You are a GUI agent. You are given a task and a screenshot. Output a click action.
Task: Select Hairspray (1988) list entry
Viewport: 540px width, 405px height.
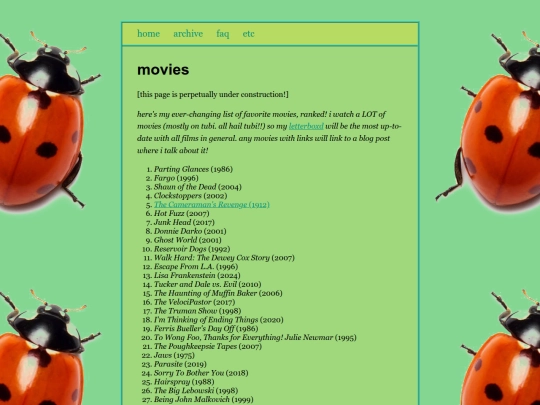pyautogui.click(x=184, y=382)
